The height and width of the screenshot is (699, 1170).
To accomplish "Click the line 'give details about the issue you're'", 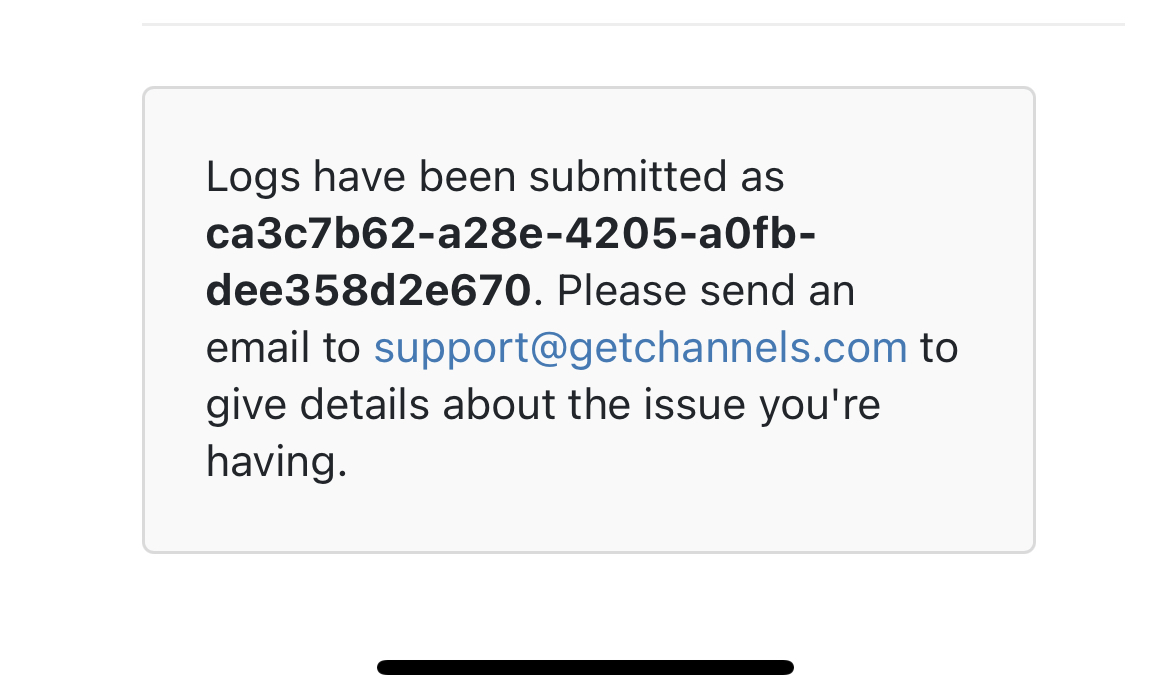I will pos(543,405).
